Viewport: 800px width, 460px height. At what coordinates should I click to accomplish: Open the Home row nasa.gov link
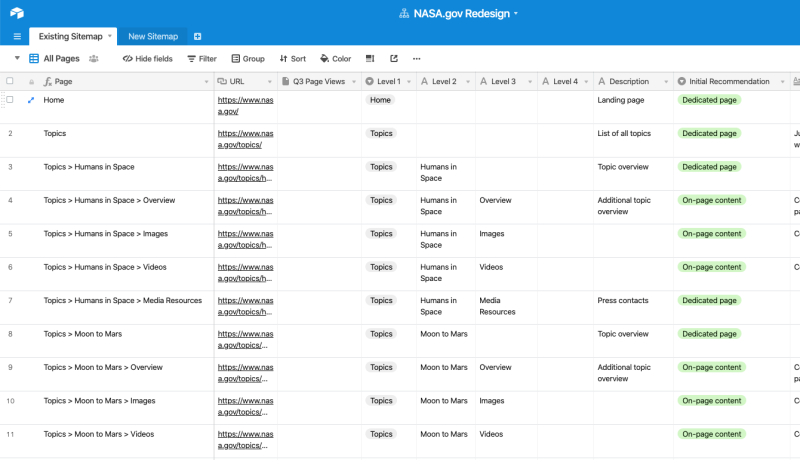(x=245, y=106)
